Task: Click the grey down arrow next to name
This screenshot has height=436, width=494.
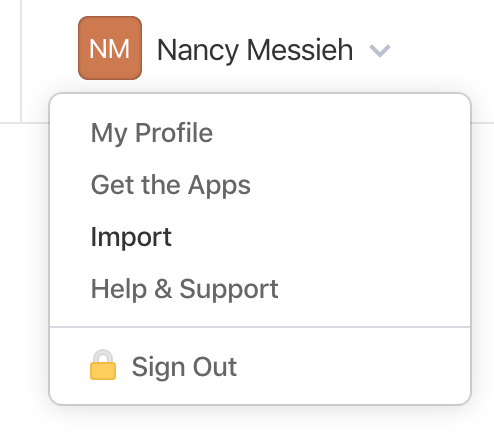Action: click(380, 51)
